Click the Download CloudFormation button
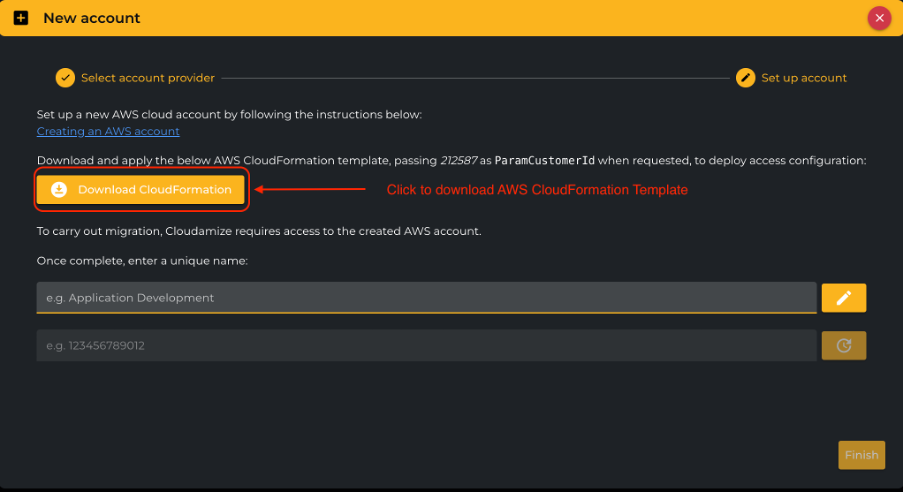The height and width of the screenshot is (492, 904). (140, 189)
